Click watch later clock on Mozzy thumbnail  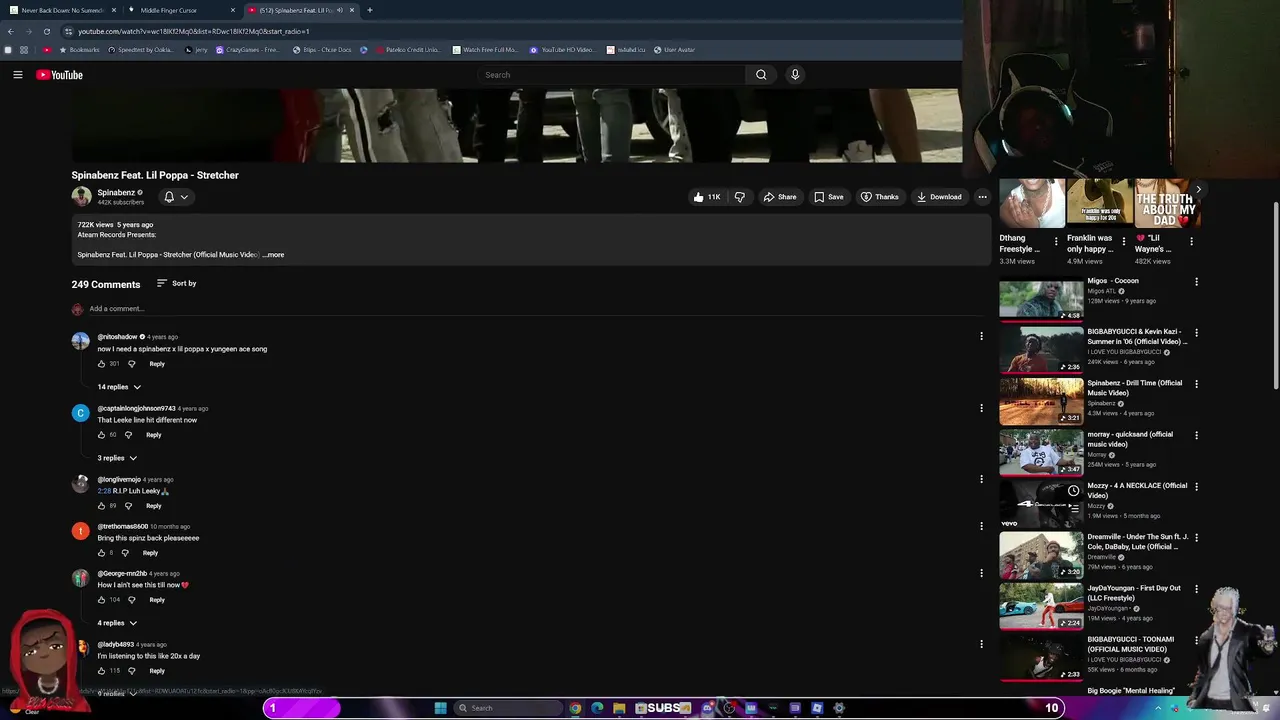(x=1073, y=491)
